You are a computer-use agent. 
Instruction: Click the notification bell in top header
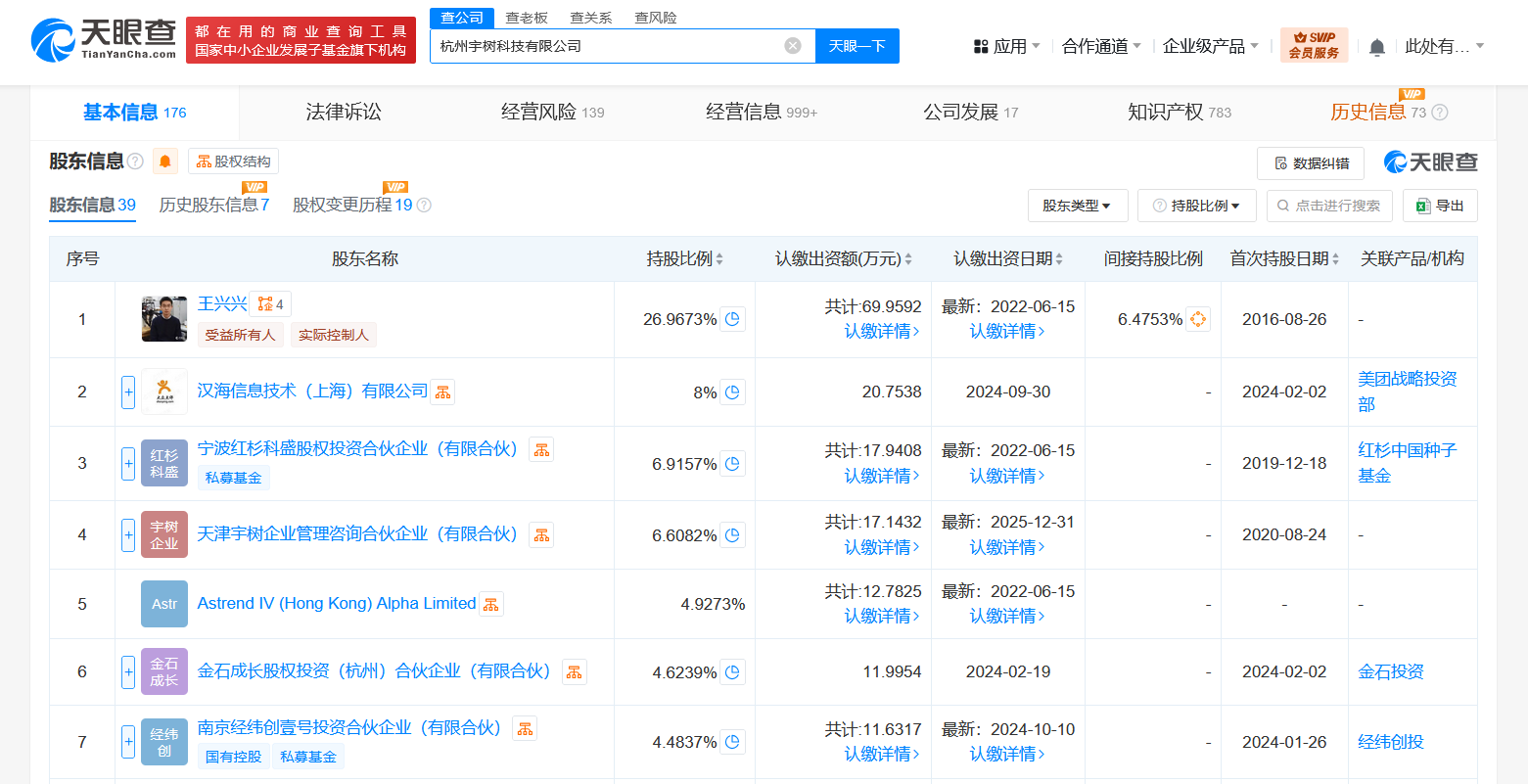coord(1376,47)
